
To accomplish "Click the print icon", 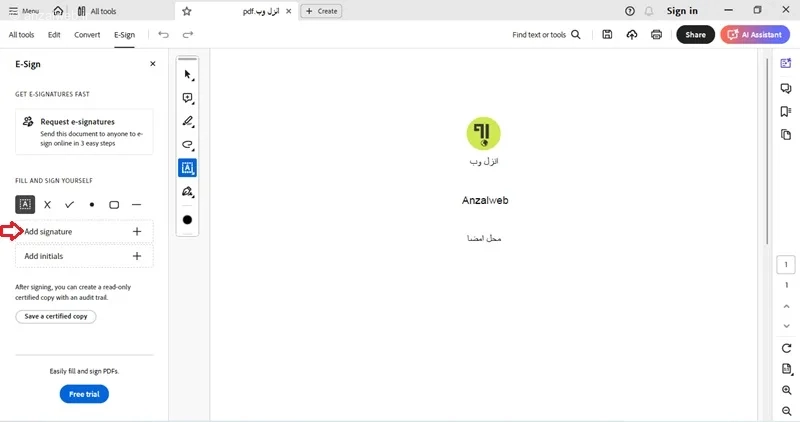I will pyautogui.click(x=656, y=35).
